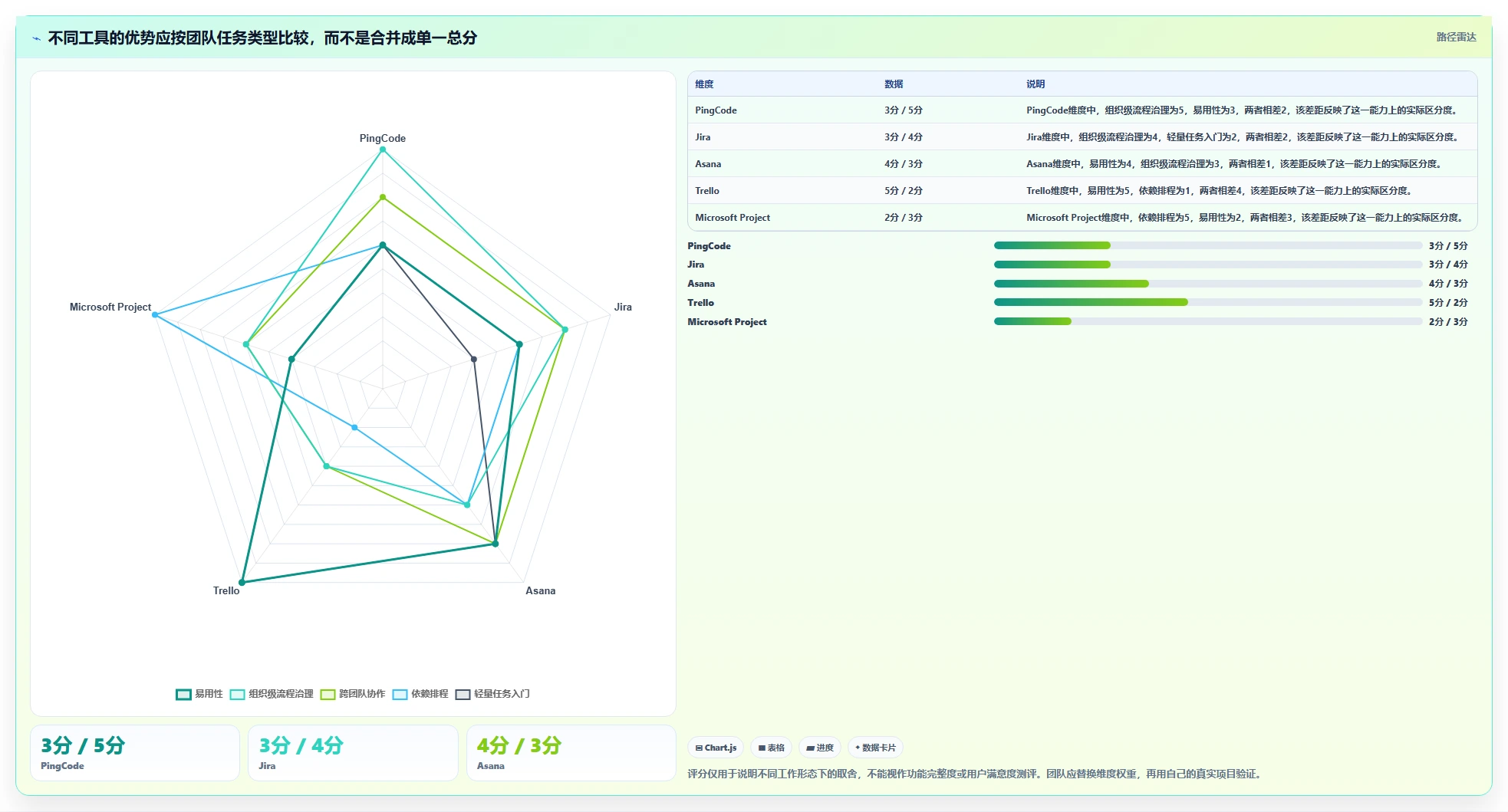Click the footnote starting 评分仅用于说明
This screenshot has height=812, width=1508.
976,774
